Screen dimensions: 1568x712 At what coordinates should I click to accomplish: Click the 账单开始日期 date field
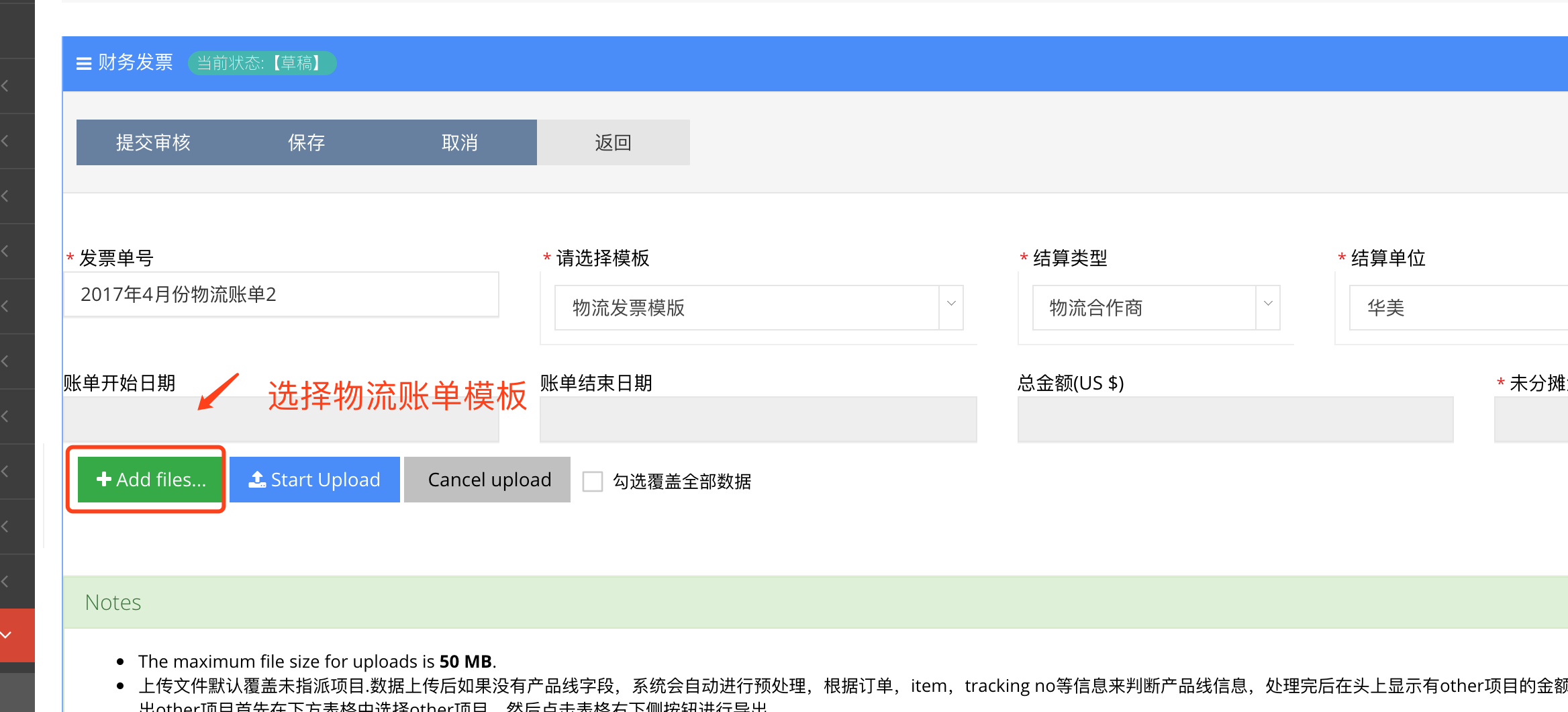281,419
